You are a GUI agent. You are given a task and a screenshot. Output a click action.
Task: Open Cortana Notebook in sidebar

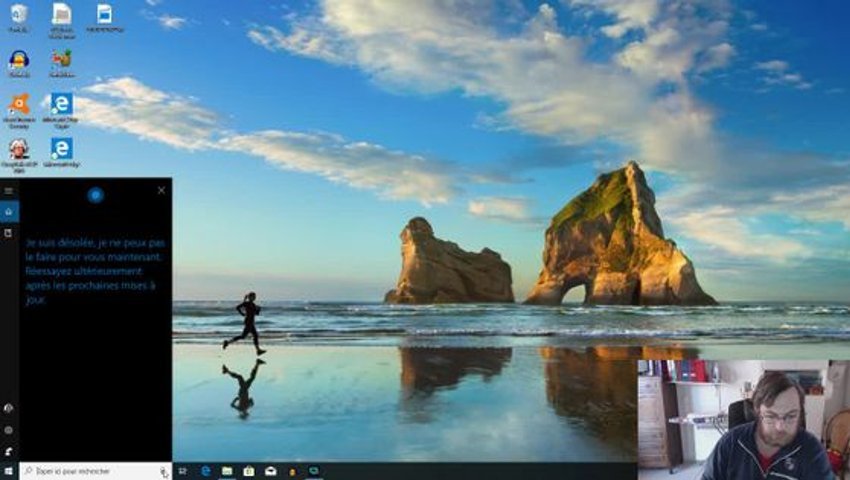click(x=9, y=233)
